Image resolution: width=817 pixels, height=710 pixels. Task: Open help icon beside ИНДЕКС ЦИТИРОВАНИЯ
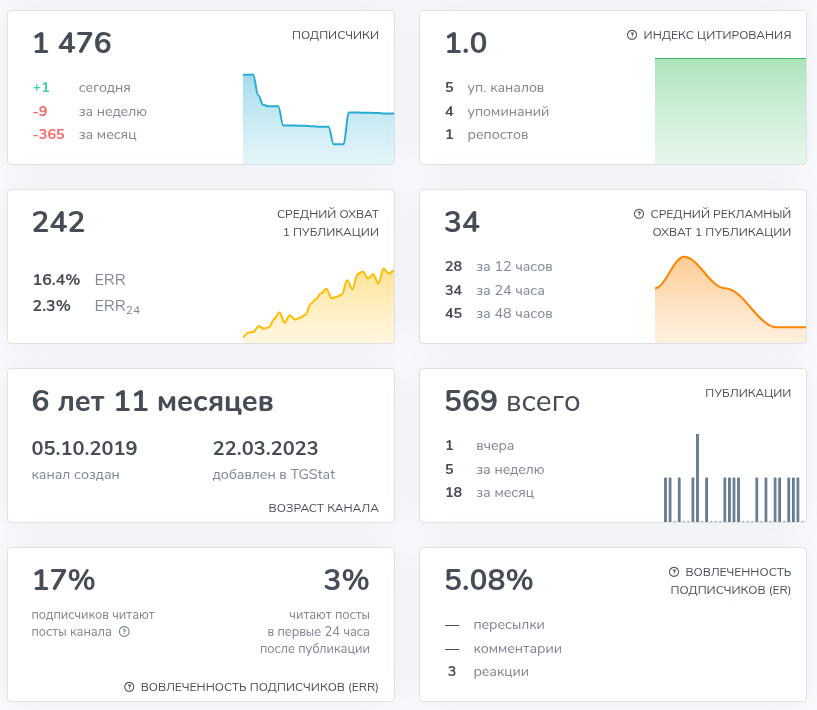click(x=632, y=35)
